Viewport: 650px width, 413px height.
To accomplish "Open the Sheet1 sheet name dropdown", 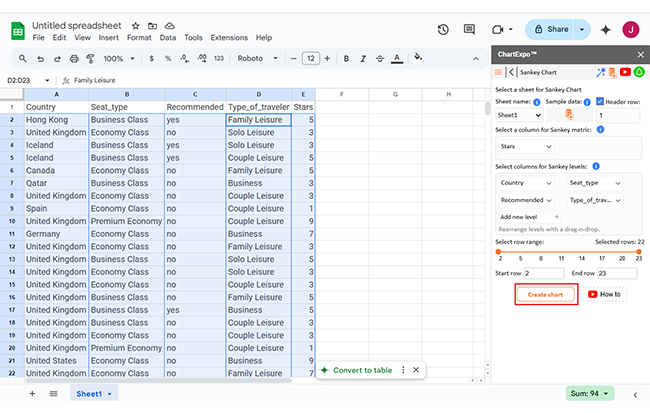I will coord(519,115).
